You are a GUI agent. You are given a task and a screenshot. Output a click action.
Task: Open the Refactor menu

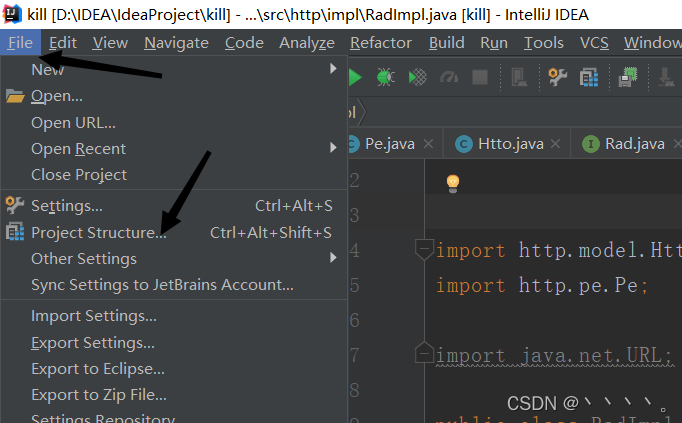381,43
